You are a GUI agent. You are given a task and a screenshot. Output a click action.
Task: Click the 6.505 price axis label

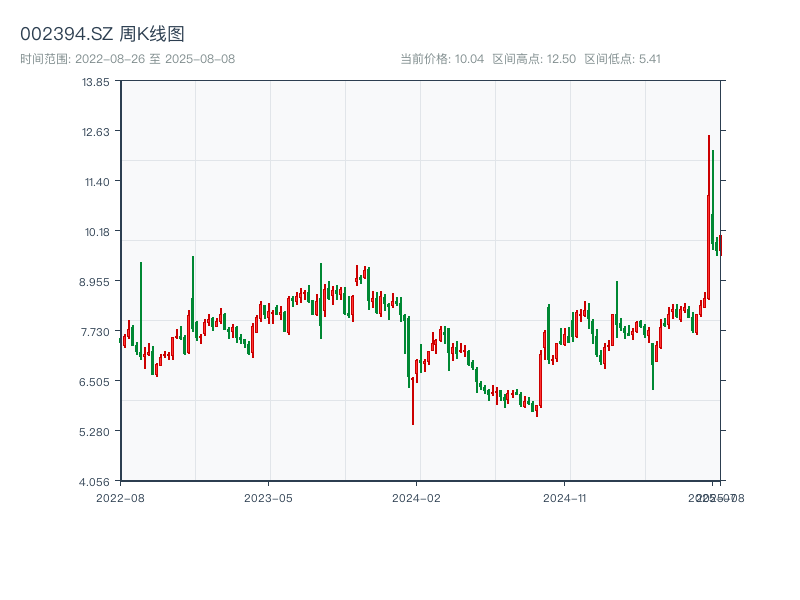point(96,381)
